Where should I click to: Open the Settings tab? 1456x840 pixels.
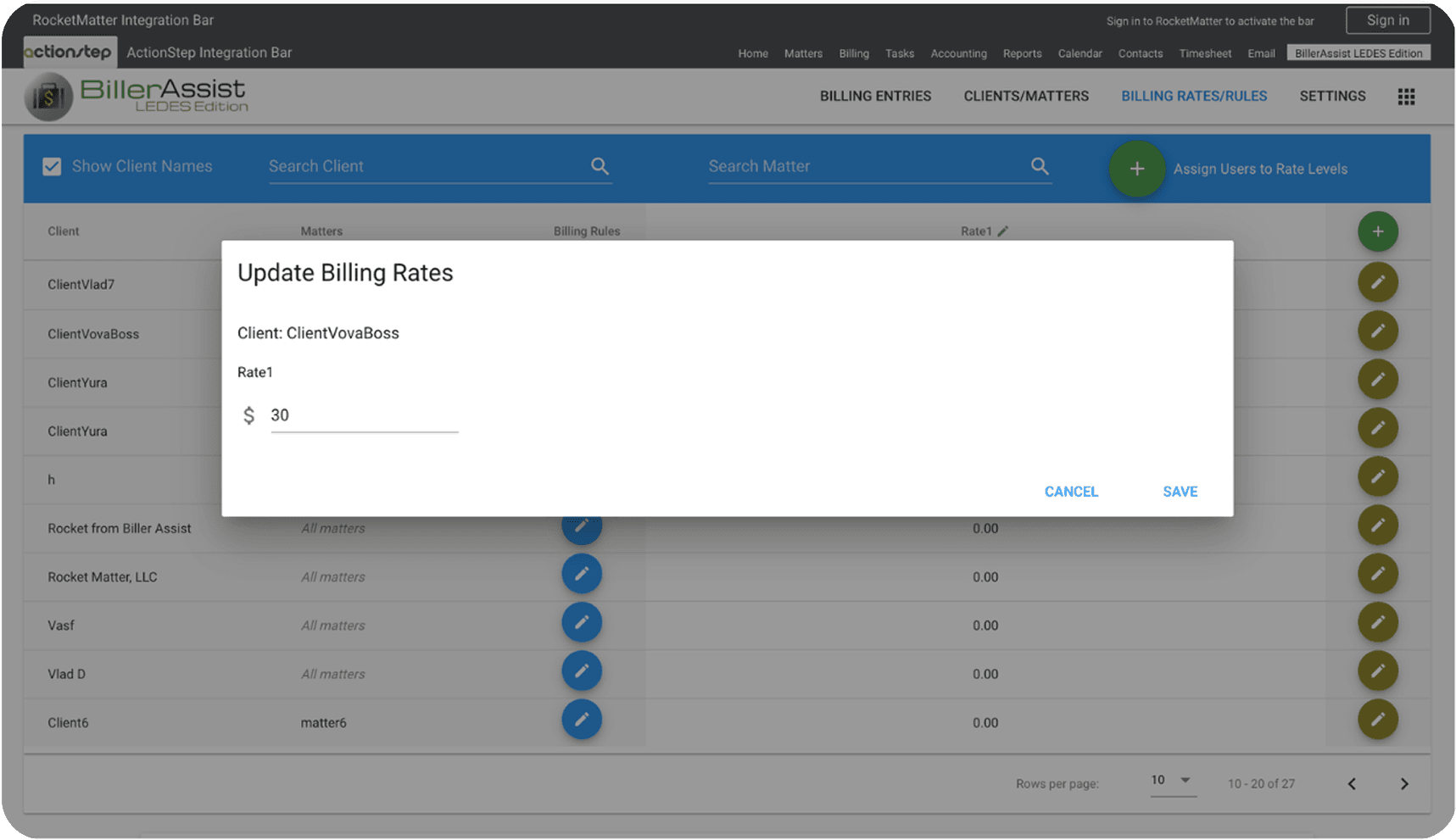coord(1332,97)
